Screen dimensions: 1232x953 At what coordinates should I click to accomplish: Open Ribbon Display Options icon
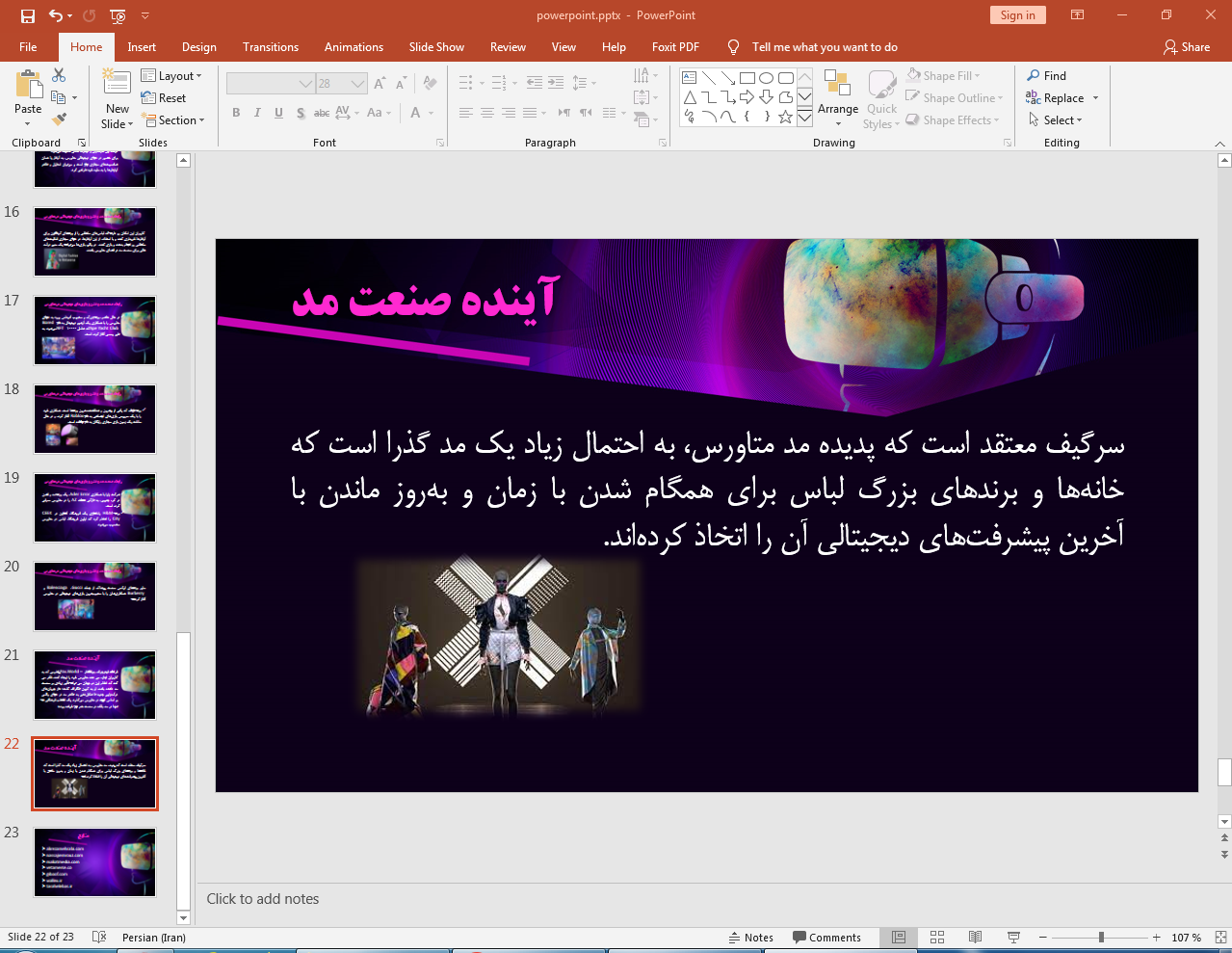(x=1078, y=15)
